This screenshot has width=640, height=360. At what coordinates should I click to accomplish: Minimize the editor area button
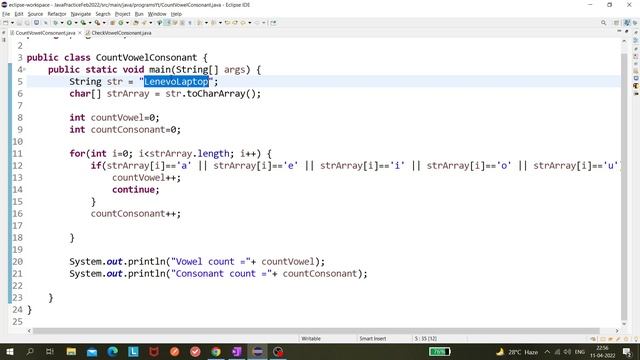click(x=620, y=31)
